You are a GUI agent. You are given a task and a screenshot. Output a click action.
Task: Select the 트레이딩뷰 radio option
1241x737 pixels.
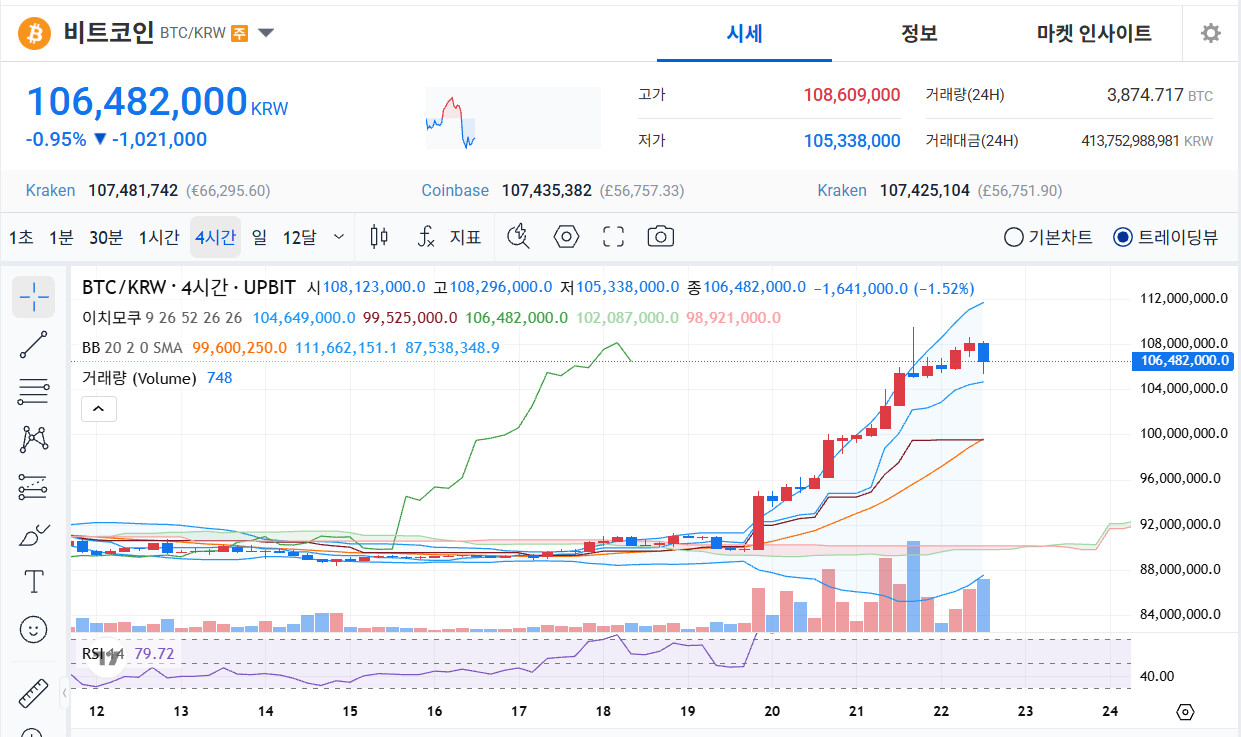(1165, 237)
